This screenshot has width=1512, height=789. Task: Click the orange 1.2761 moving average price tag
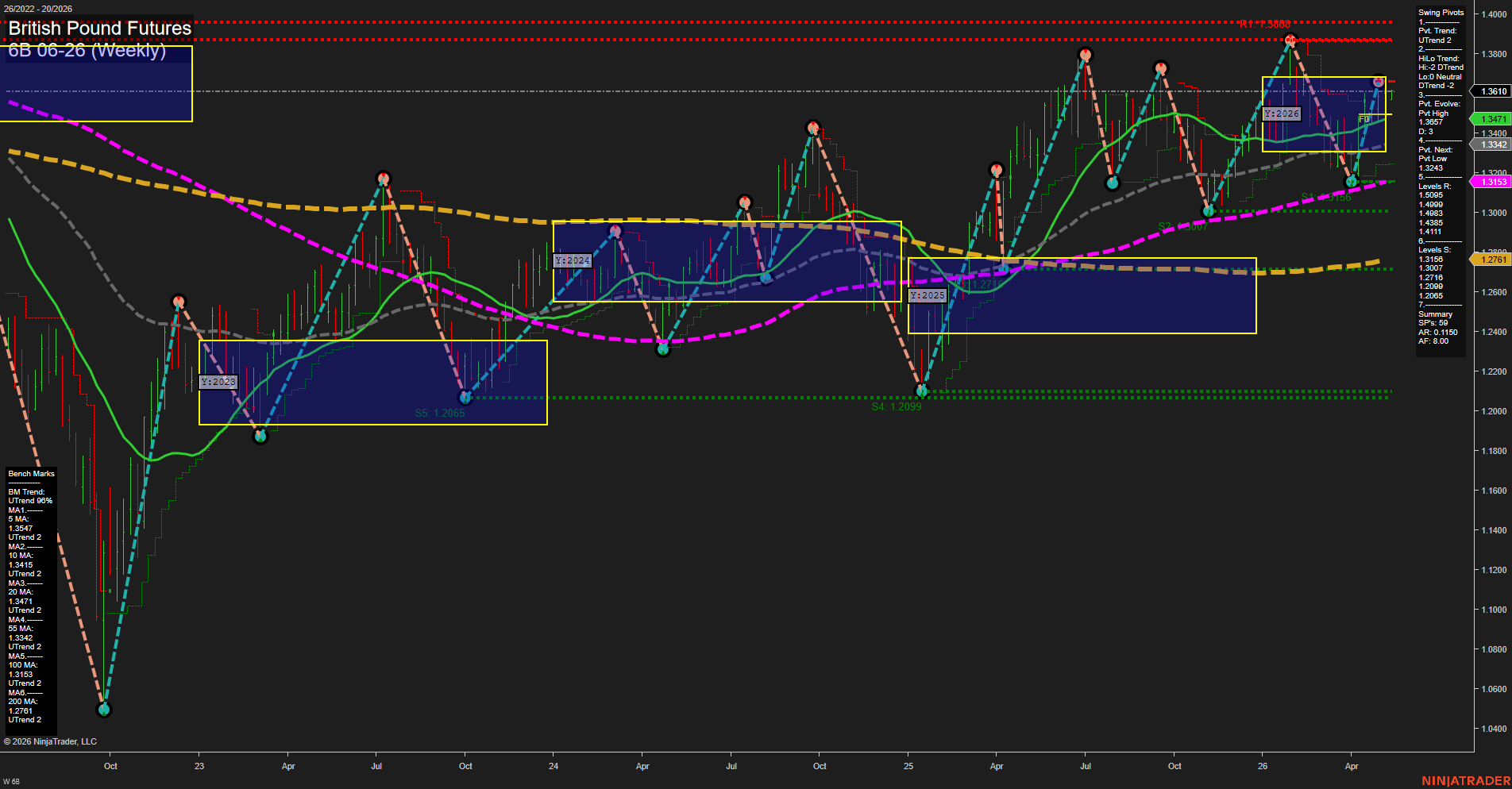pos(1492,260)
